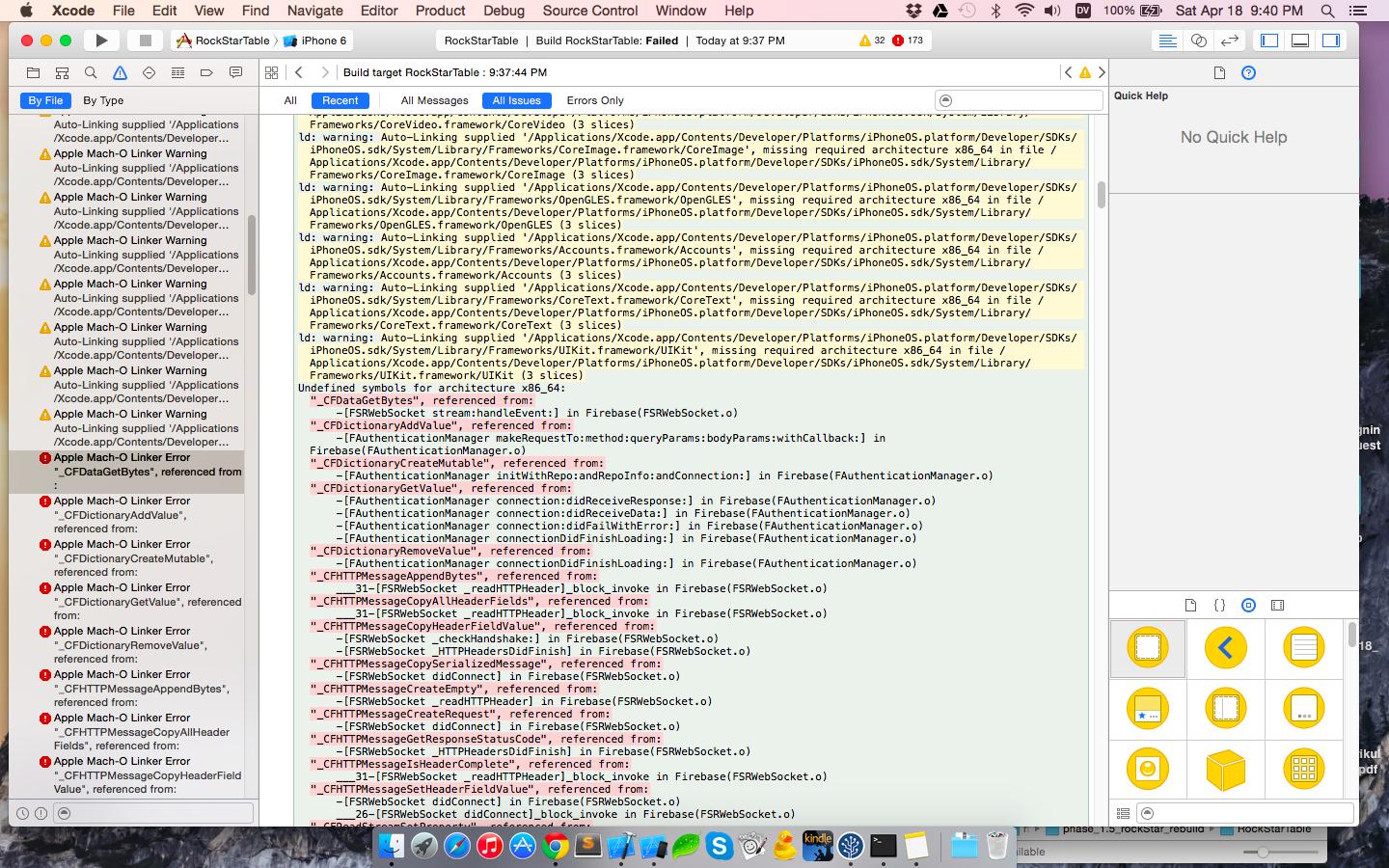Group issues By Type
1389x868 pixels.
tap(103, 100)
